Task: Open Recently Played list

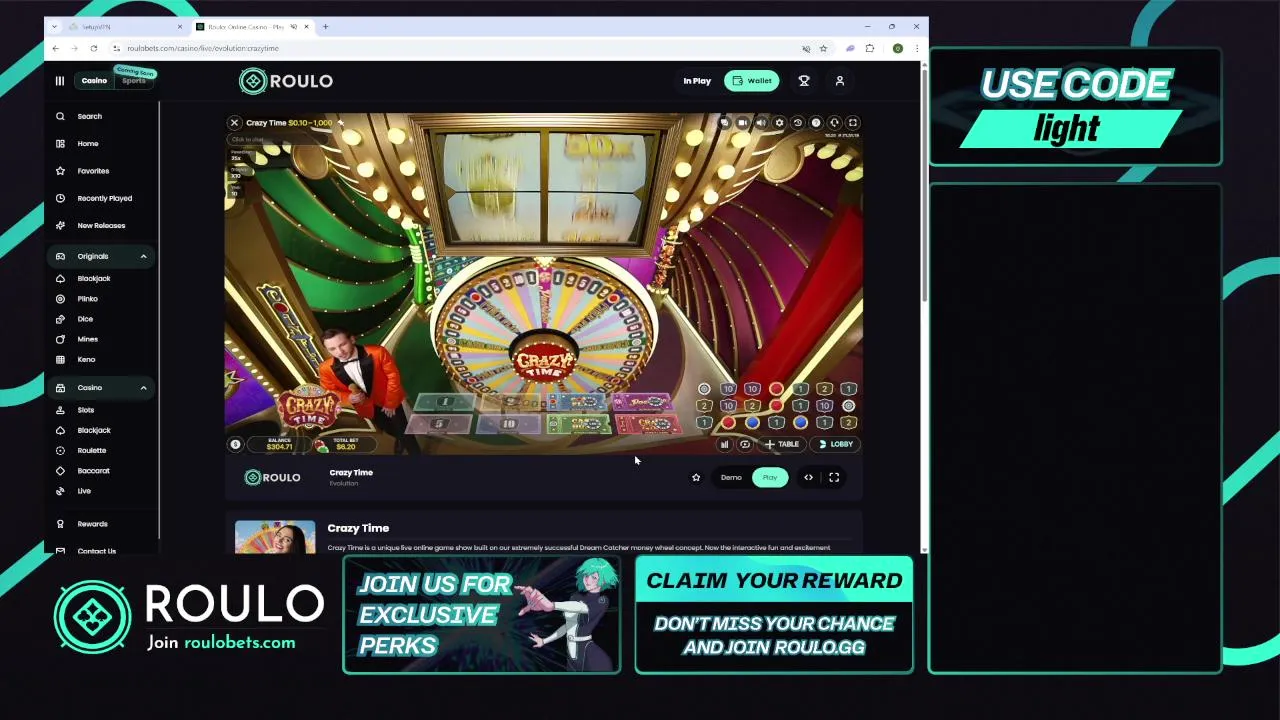Action: tap(104, 198)
